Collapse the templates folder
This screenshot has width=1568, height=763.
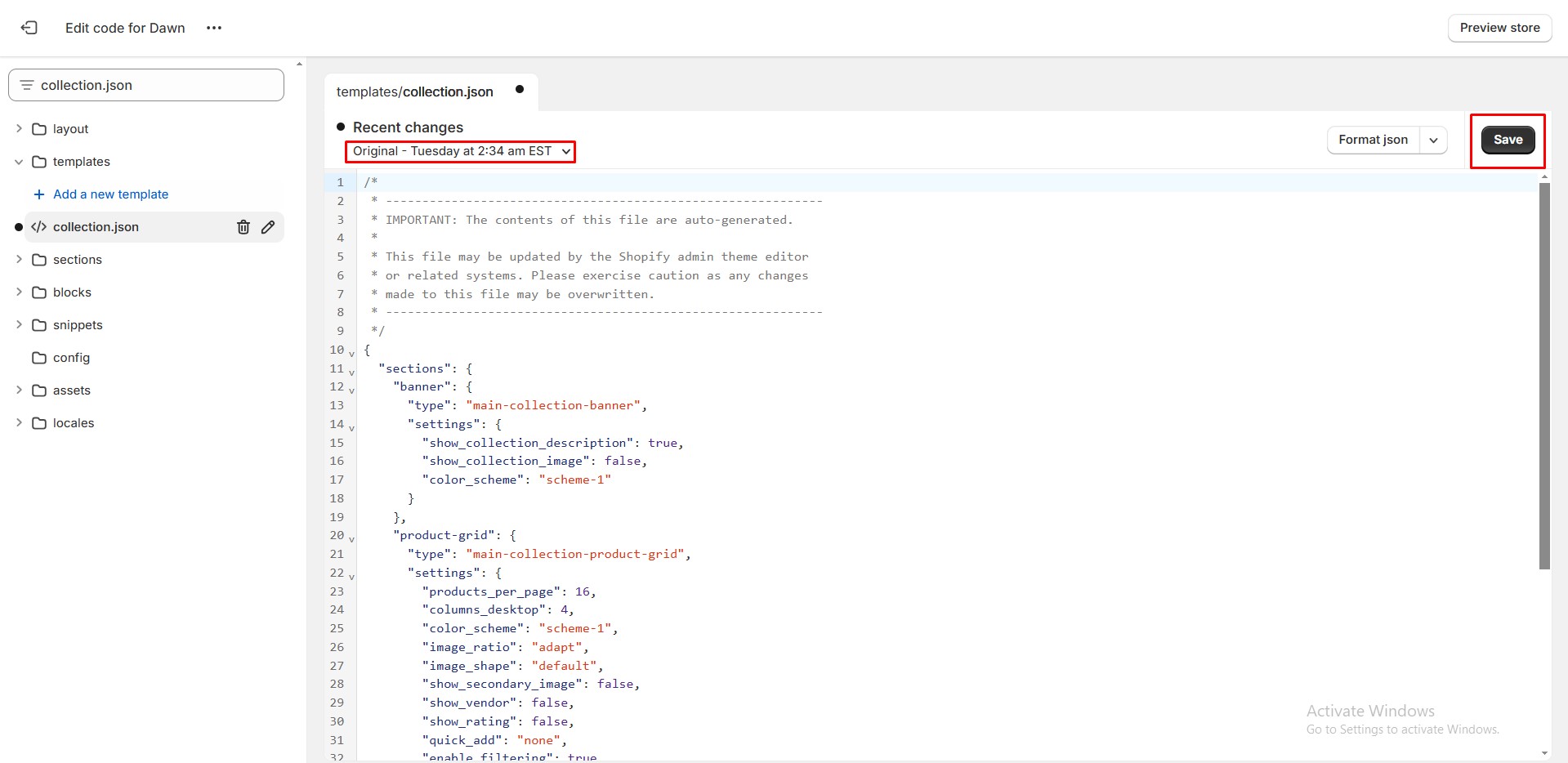[x=19, y=162]
